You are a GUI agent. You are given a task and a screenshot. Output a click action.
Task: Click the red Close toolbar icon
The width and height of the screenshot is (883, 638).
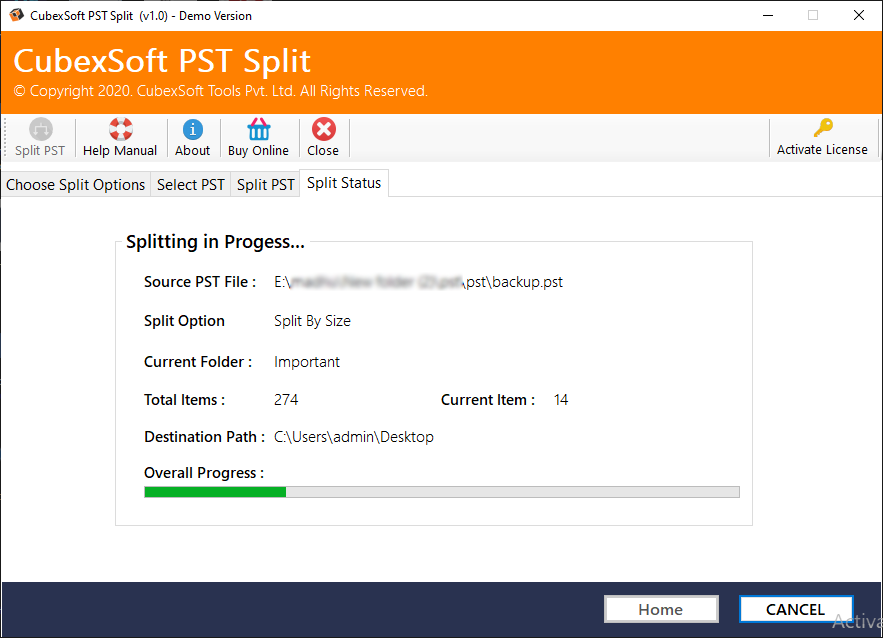(324, 130)
